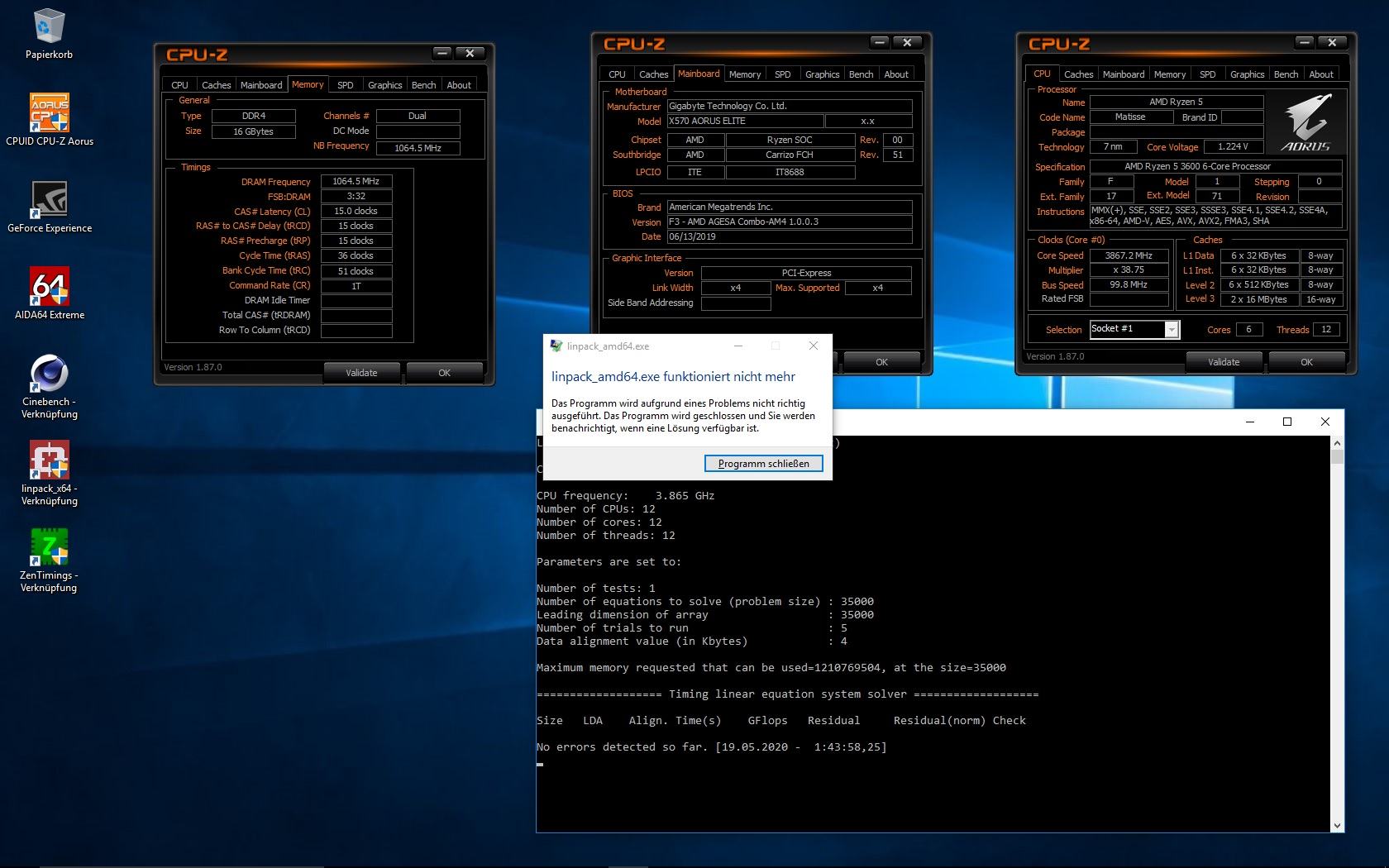
Task: Click the NB Frequency value field
Action: pos(418,148)
